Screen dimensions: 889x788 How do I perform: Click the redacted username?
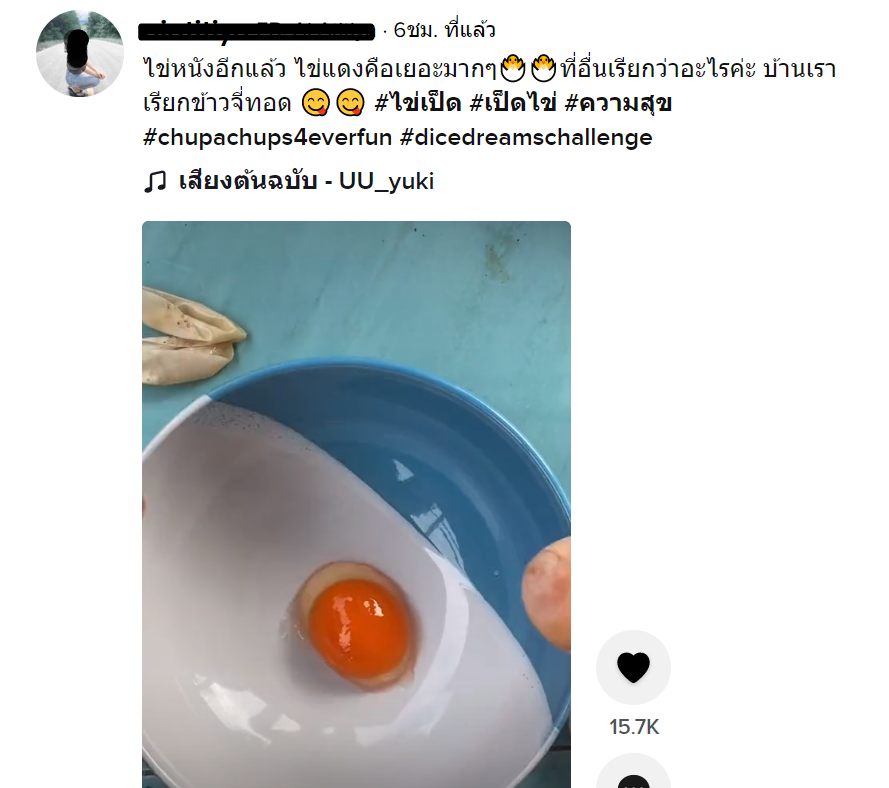coord(256,30)
